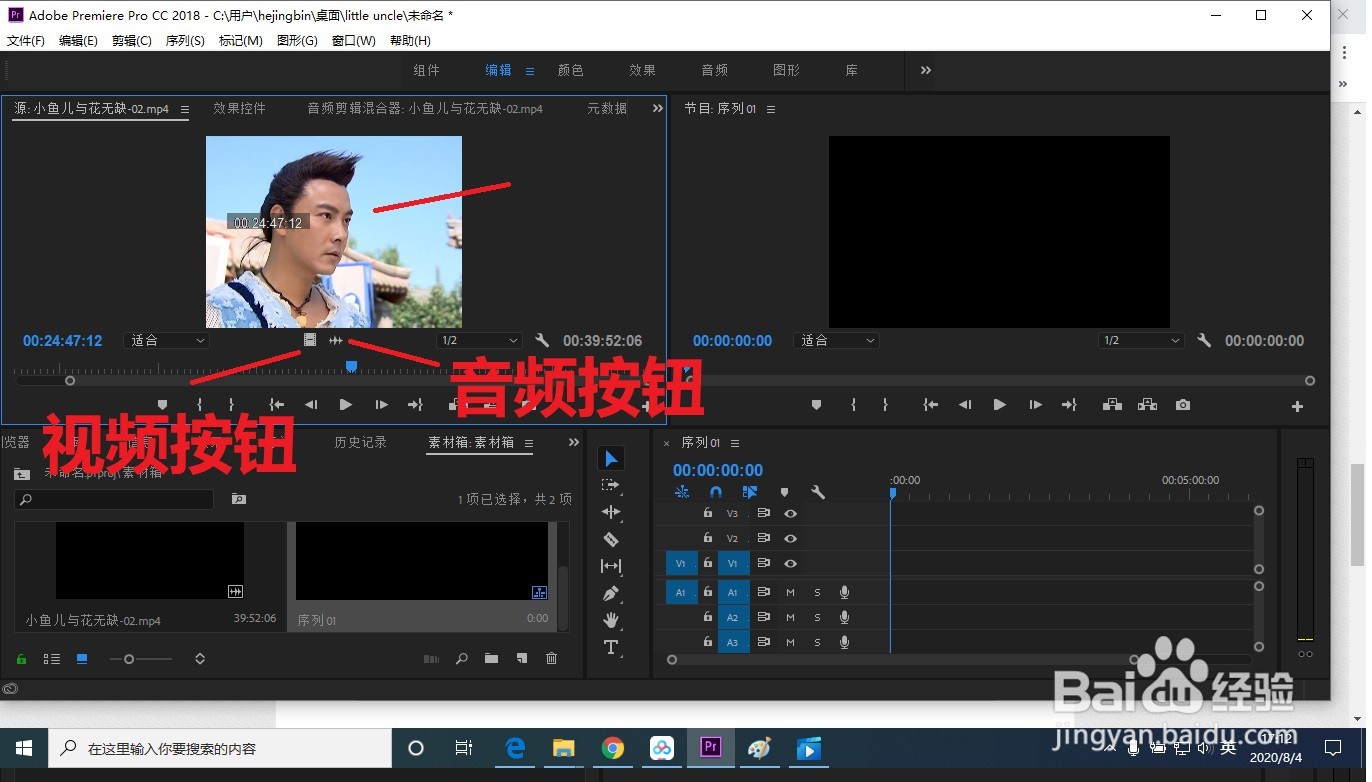The height and width of the screenshot is (782, 1372).
Task: Click the New Bin folder icon in project panel
Action: pyautogui.click(x=491, y=658)
